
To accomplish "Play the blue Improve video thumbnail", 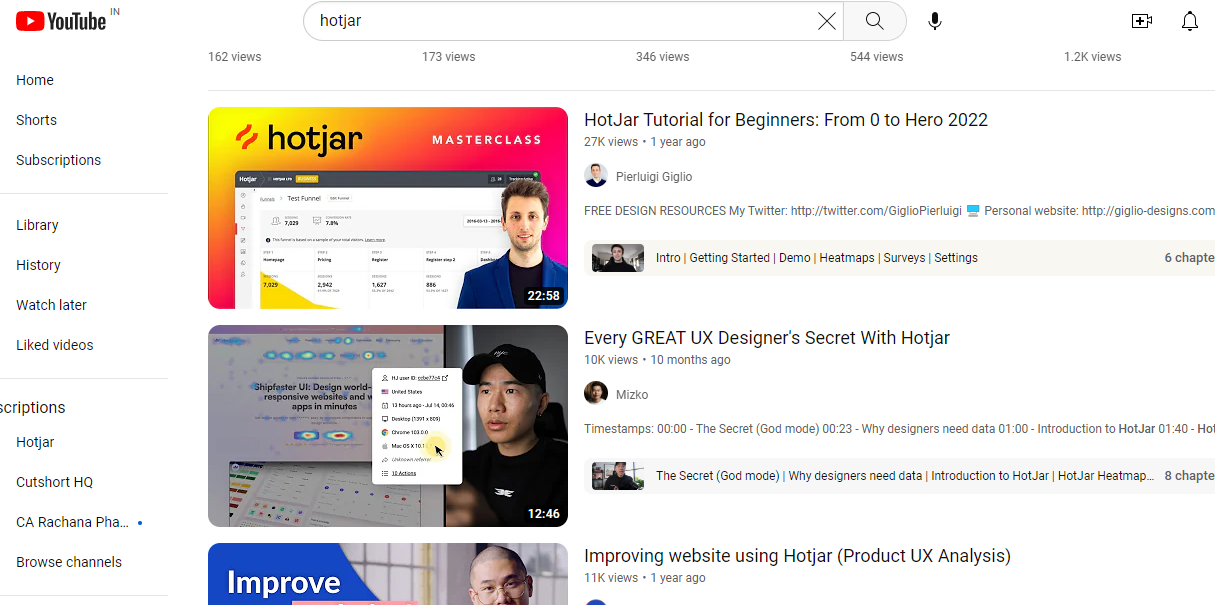I will [x=388, y=574].
